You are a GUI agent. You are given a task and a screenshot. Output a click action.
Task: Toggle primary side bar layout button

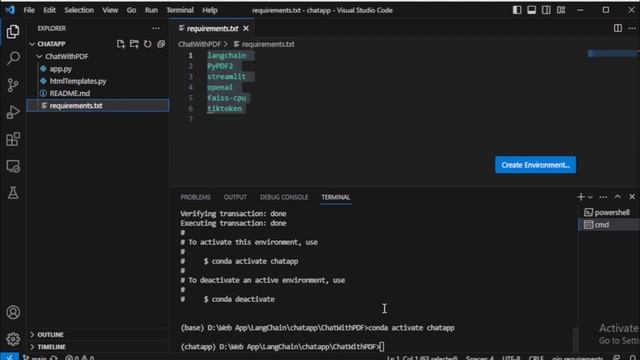point(517,10)
